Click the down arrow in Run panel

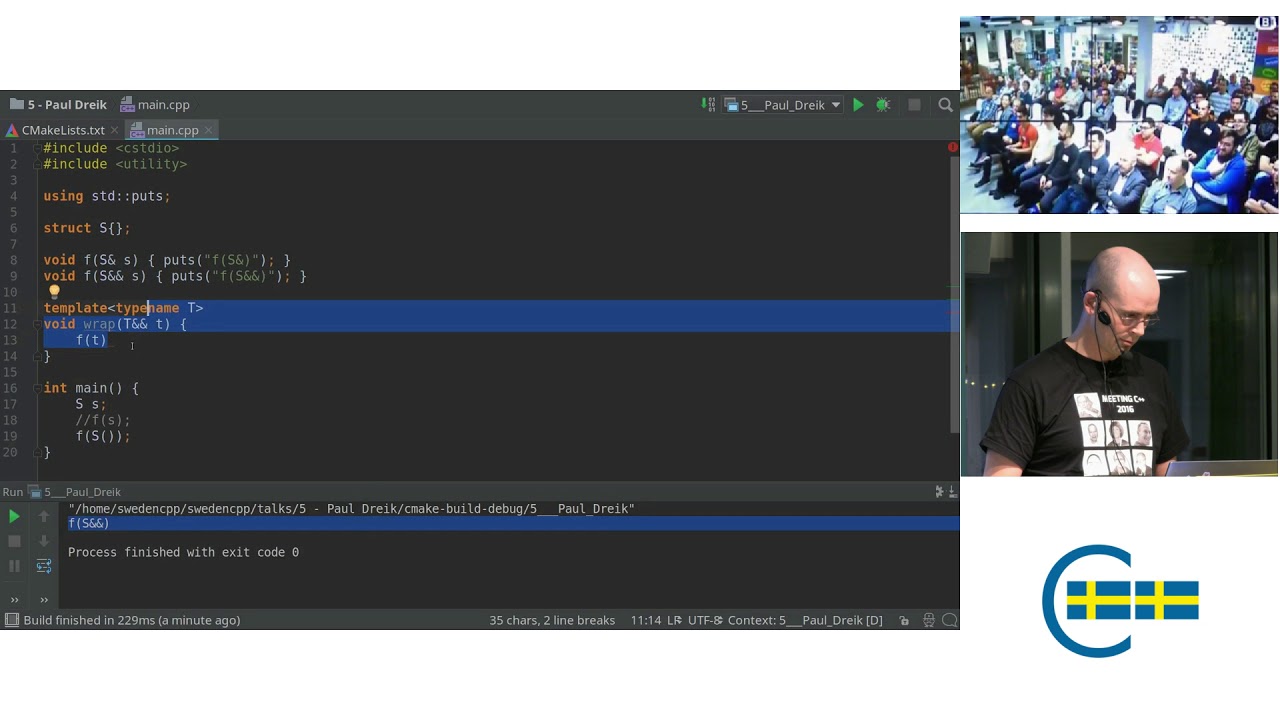(44, 541)
